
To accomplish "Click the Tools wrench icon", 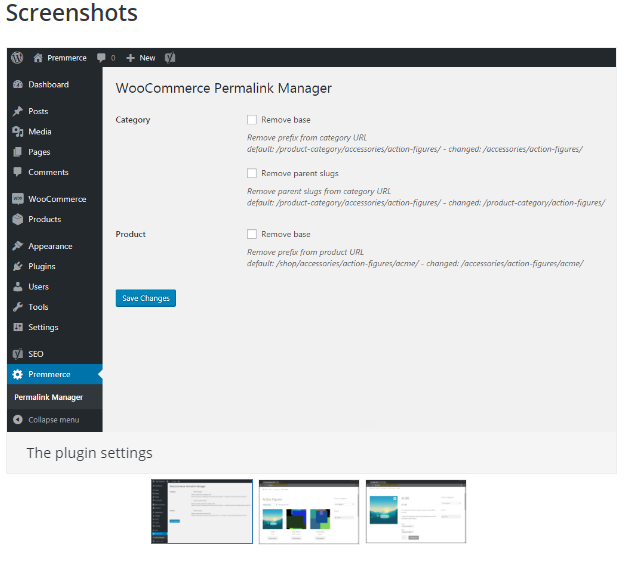I will point(18,307).
